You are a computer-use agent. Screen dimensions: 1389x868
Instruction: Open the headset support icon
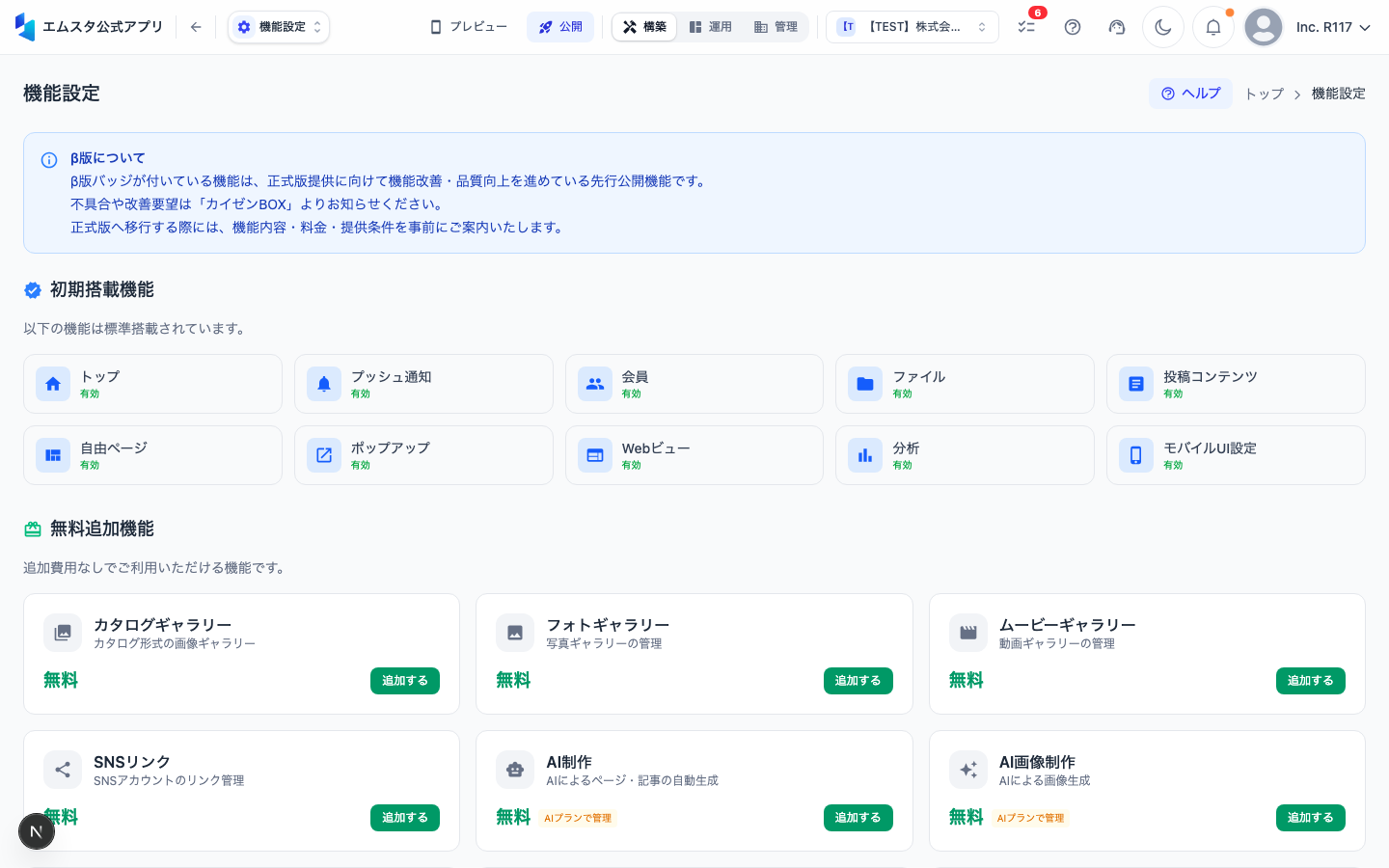(1117, 27)
